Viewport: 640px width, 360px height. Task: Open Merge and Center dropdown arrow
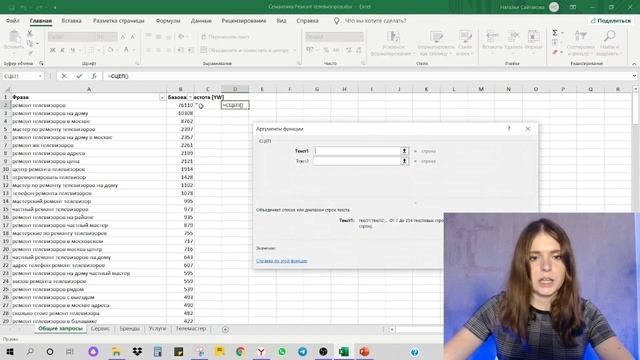(295, 50)
